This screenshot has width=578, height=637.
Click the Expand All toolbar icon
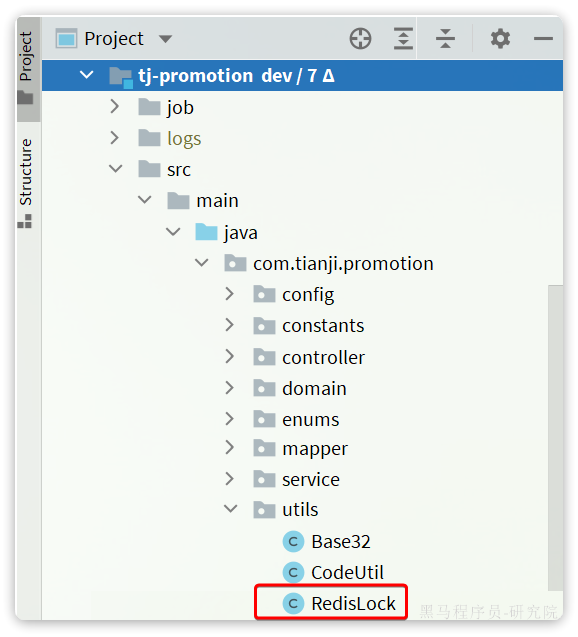click(403, 39)
